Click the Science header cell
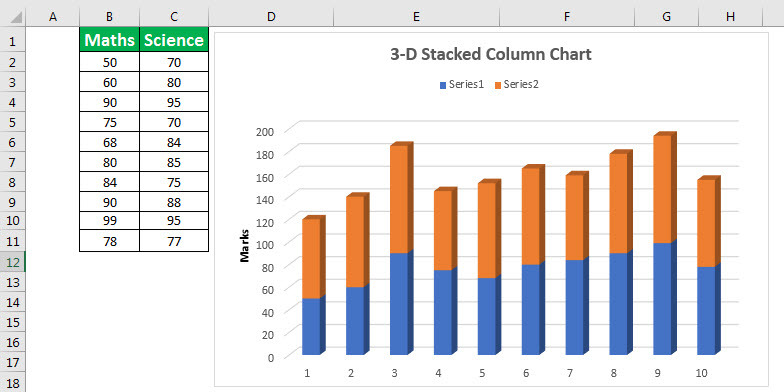The height and width of the screenshot is (392, 784). point(174,40)
